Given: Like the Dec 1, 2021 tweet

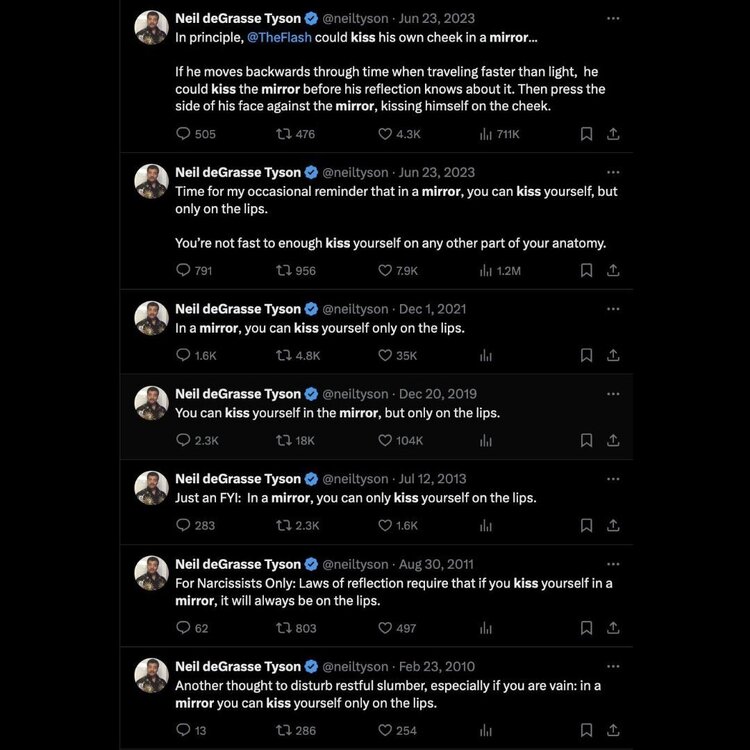Looking at the screenshot, I should tap(385, 355).
